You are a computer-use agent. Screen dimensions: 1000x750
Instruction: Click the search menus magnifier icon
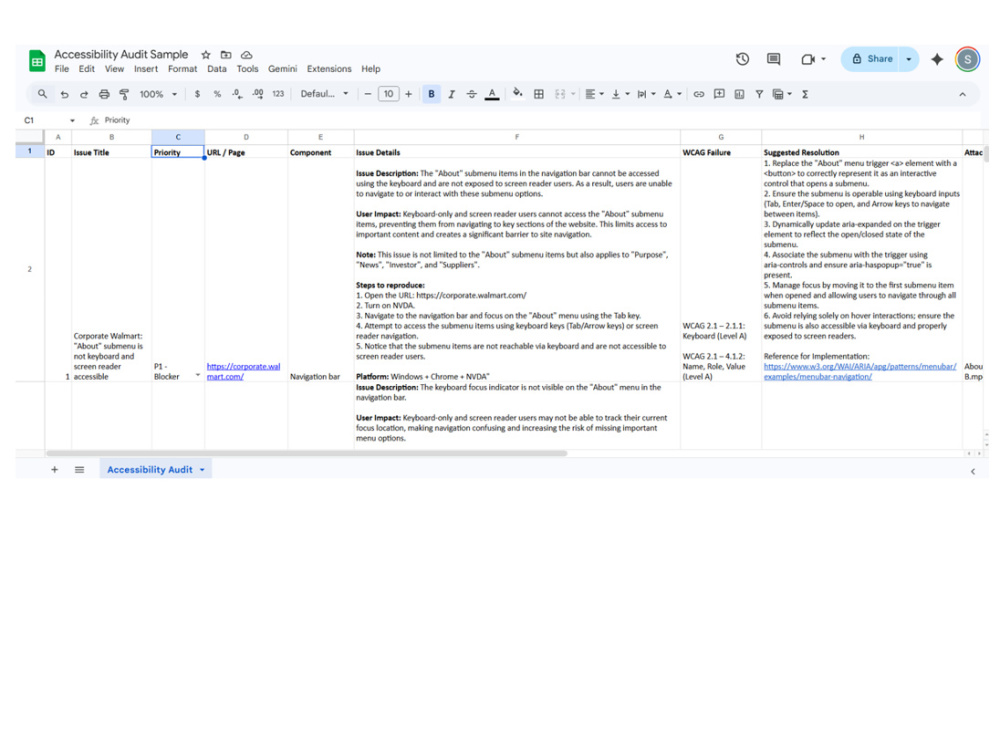point(42,94)
